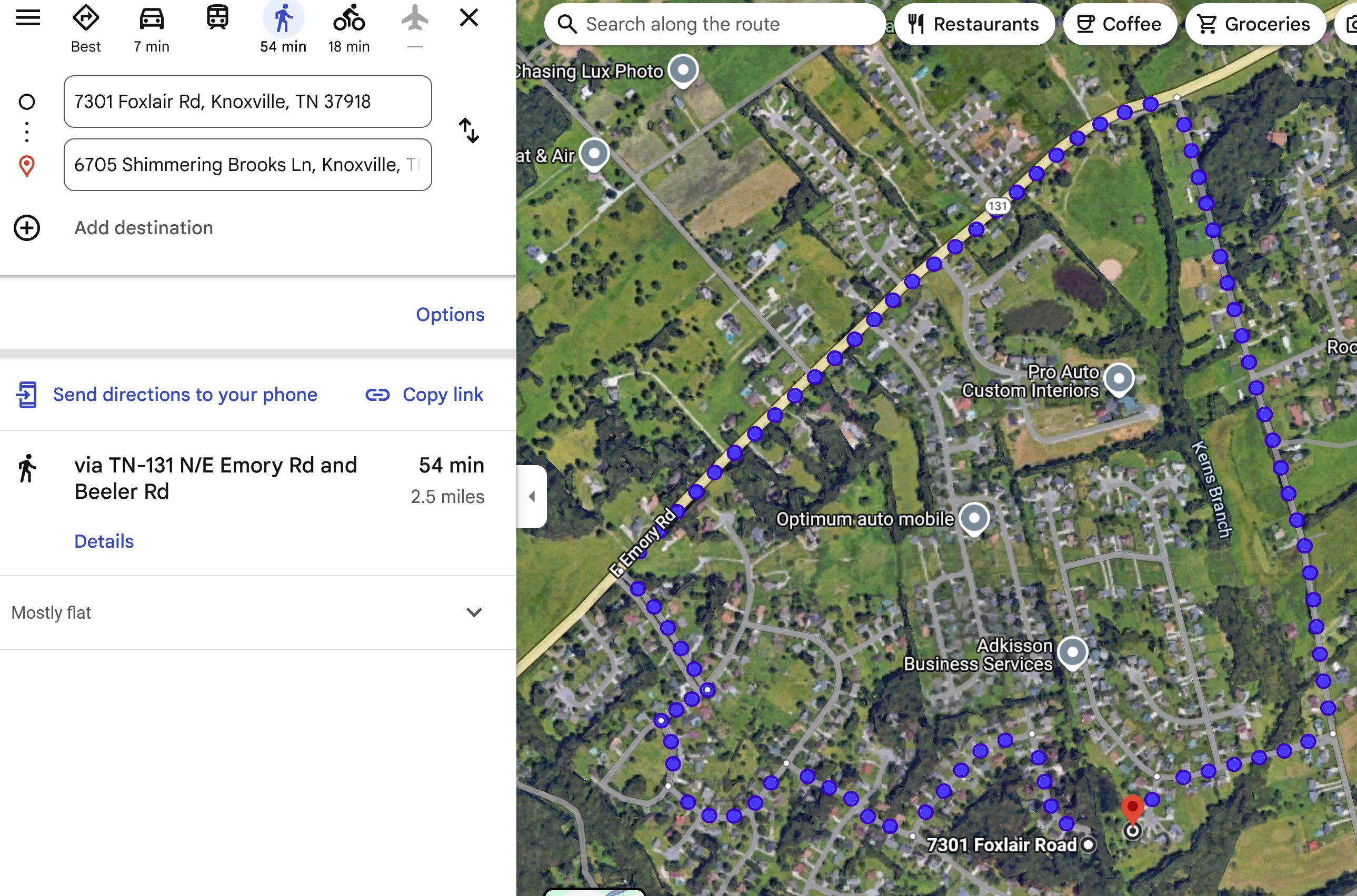The height and width of the screenshot is (896, 1357).
Task: Click 54 min route duration
Action: point(451,465)
